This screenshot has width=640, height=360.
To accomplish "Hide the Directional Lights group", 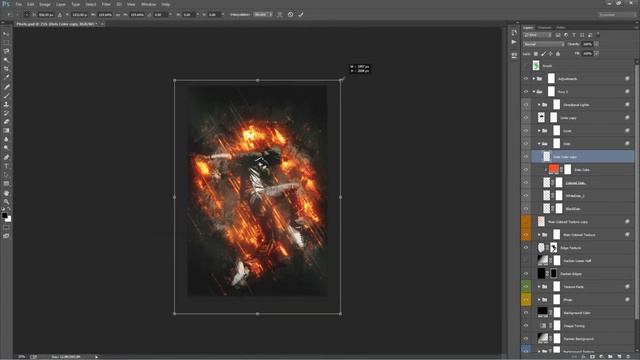I will click(x=526, y=104).
